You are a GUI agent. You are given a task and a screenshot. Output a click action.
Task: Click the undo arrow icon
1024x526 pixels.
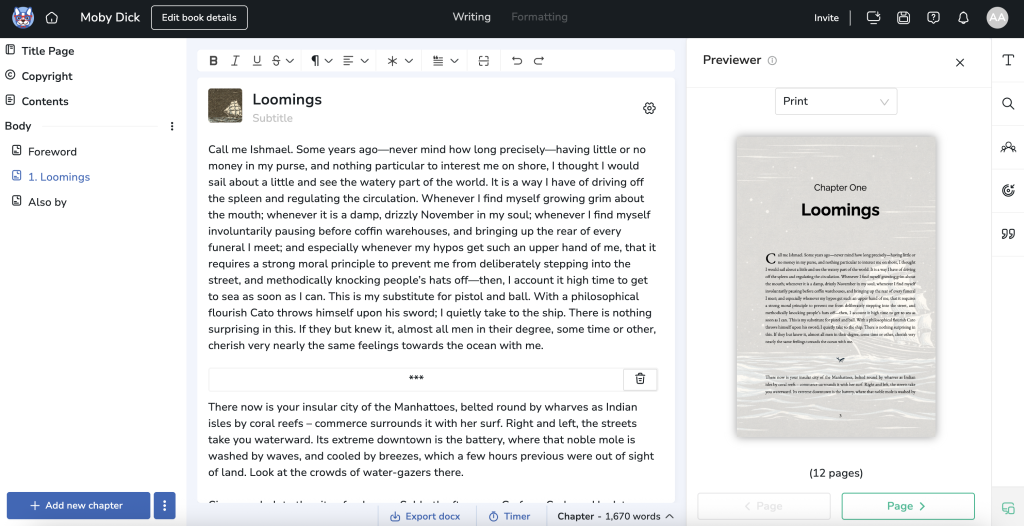coord(517,61)
